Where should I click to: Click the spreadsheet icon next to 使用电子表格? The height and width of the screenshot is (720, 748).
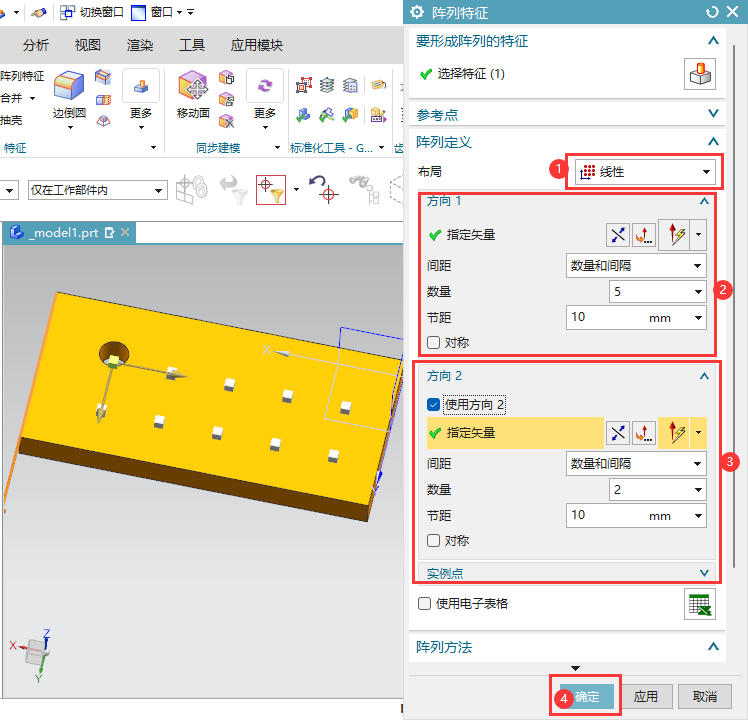700,605
